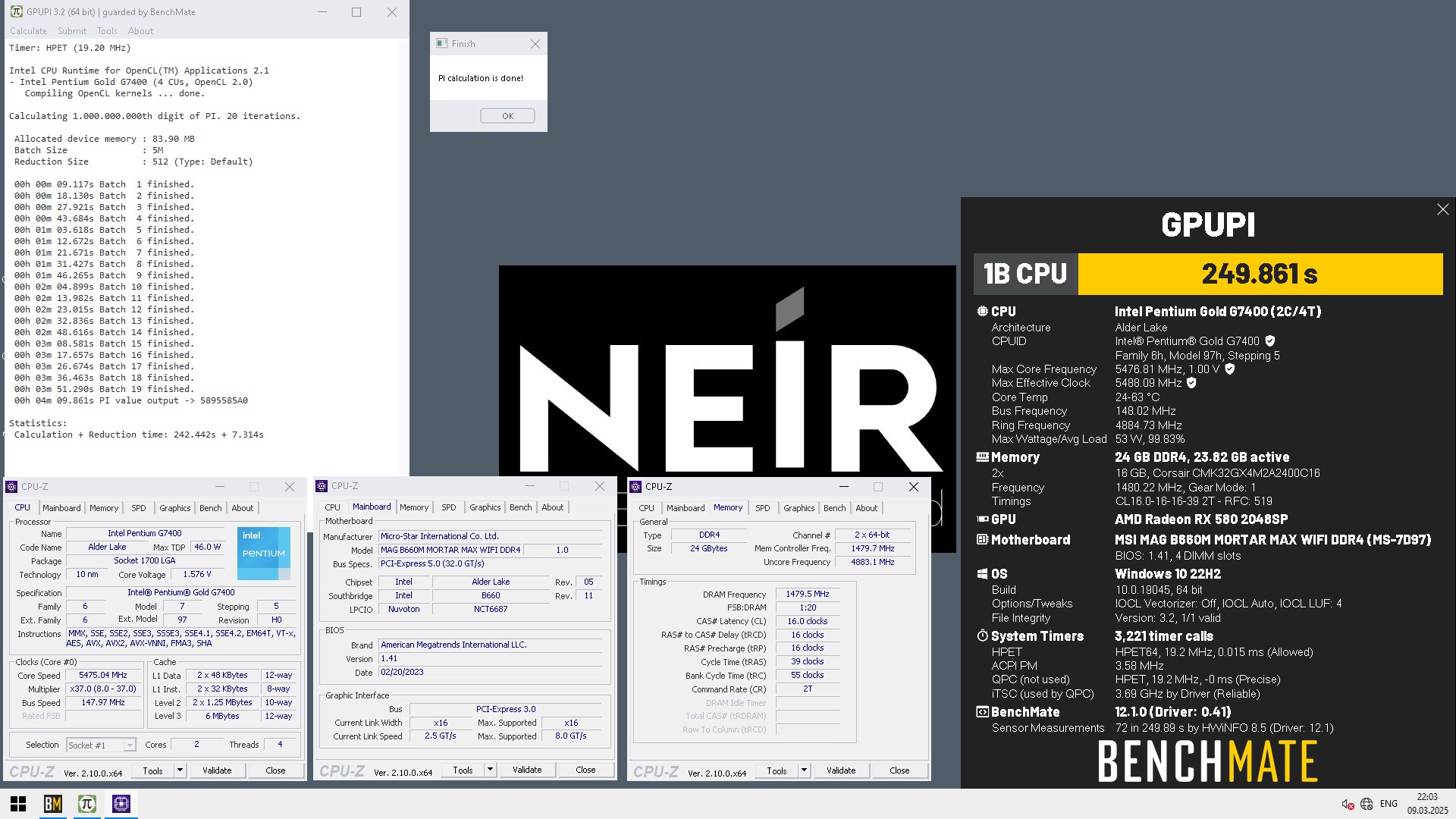Screen dimensions: 1456x819
Task: Close the BenchMate result panel
Action: [x=1442, y=209]
